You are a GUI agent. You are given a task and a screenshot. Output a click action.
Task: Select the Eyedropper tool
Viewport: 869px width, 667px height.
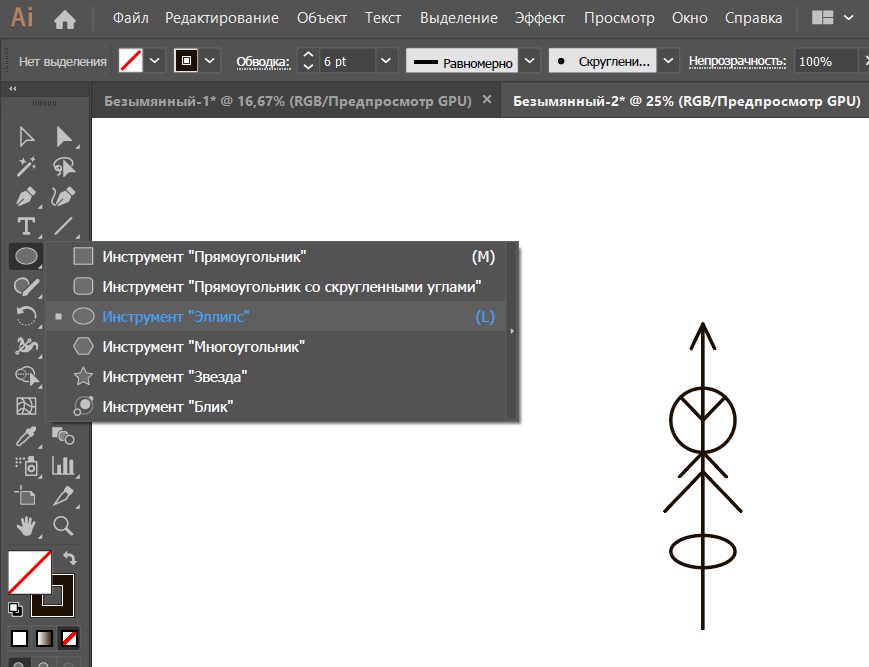[x=26, y=436]
